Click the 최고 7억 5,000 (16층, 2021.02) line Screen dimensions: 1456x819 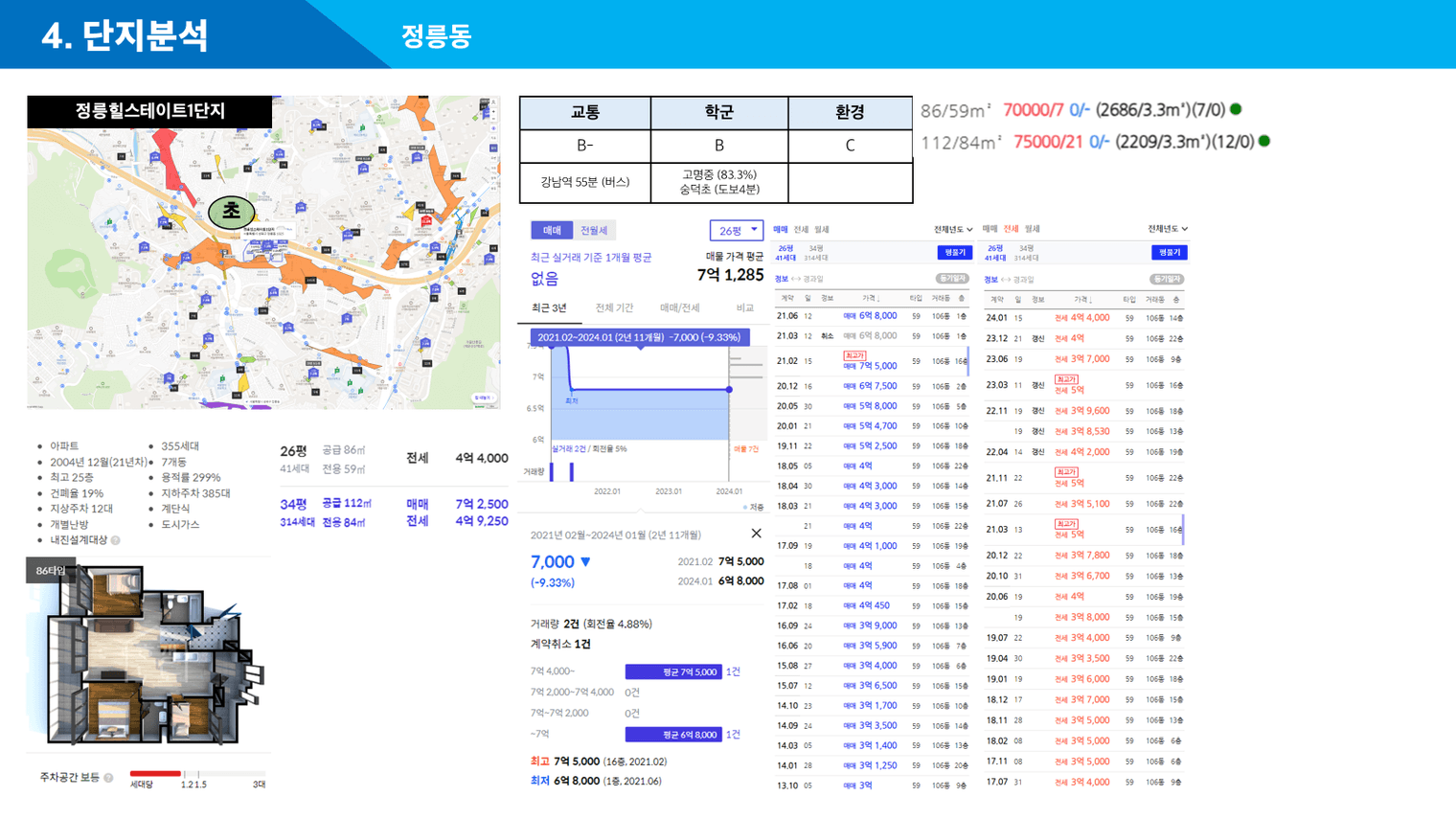(x=599, y=762)
